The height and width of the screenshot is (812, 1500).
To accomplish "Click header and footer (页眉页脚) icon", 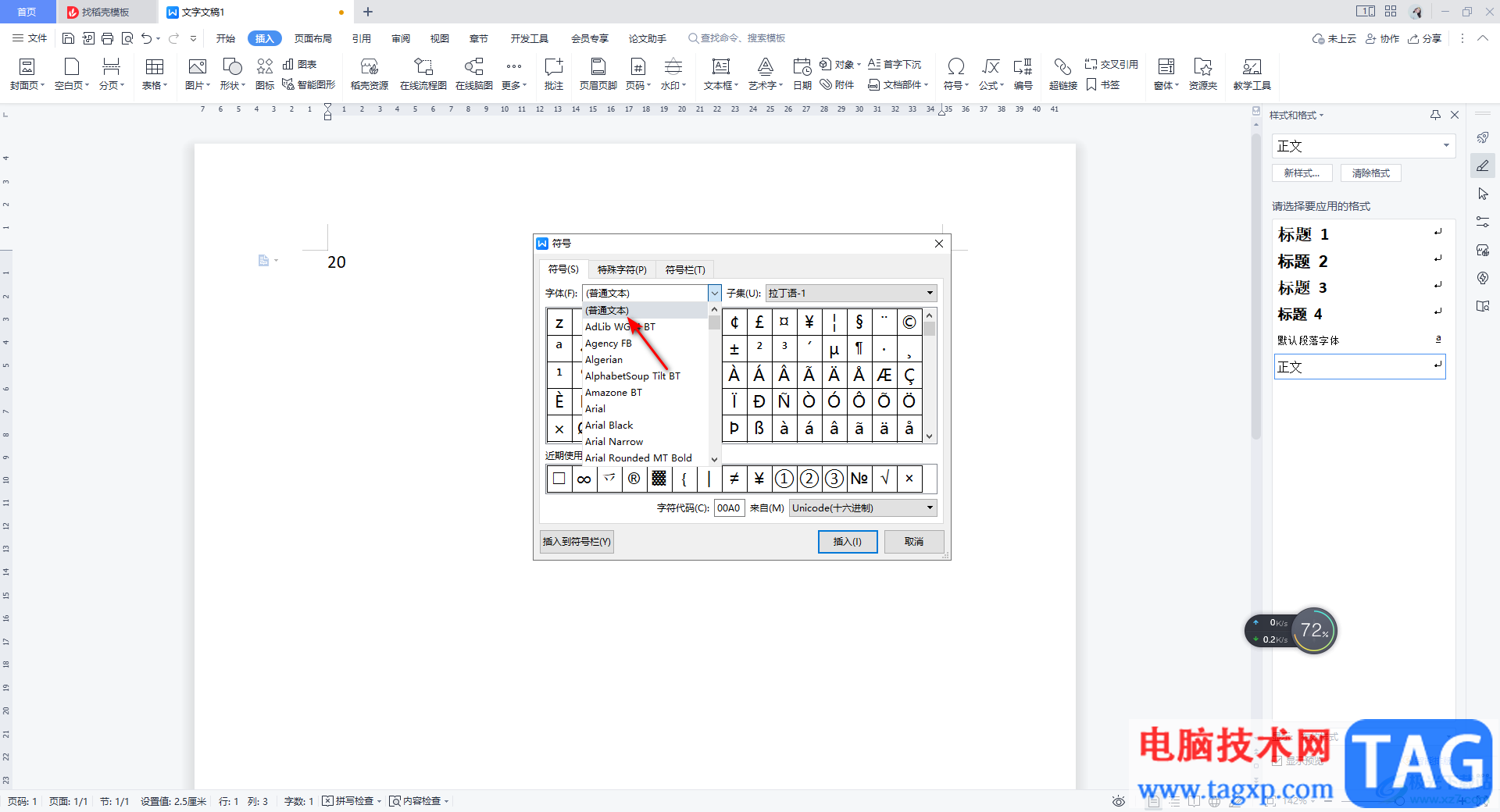I will click(598, 74).
